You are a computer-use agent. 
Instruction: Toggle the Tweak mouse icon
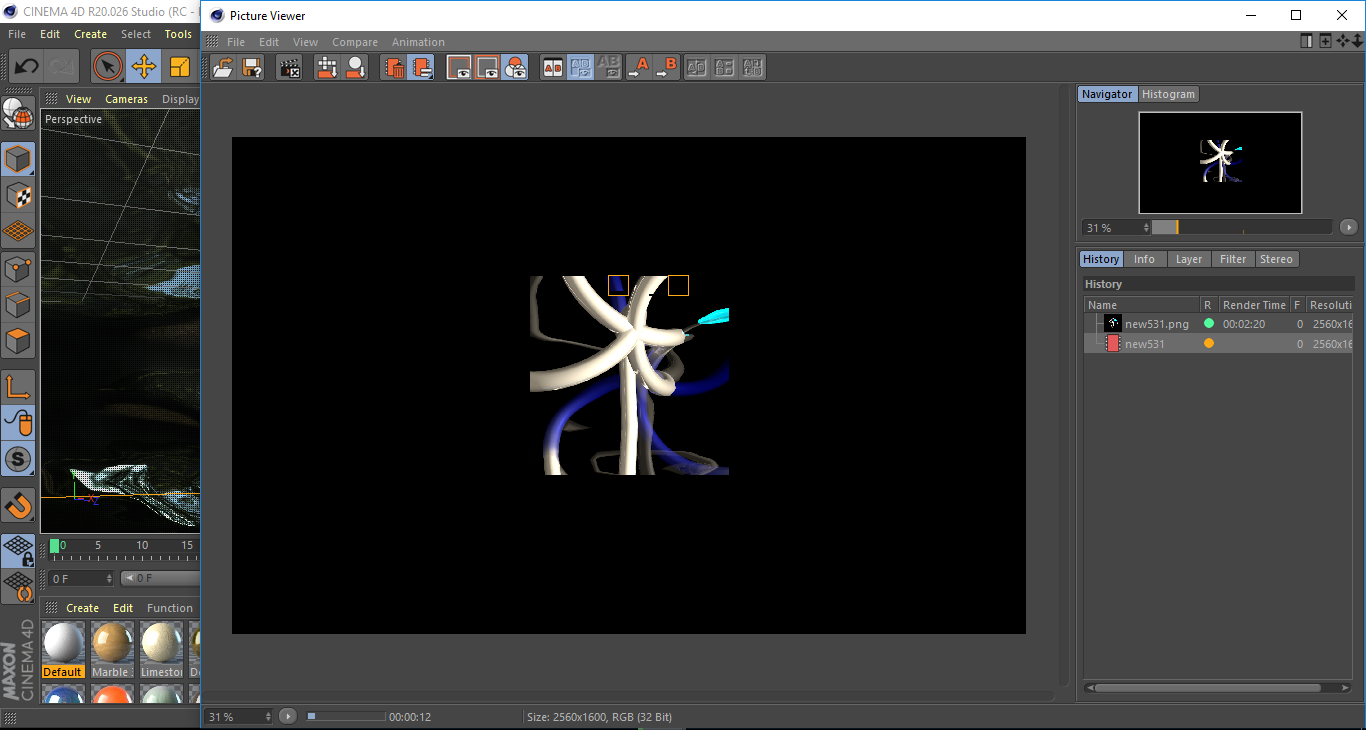point(18,423)
